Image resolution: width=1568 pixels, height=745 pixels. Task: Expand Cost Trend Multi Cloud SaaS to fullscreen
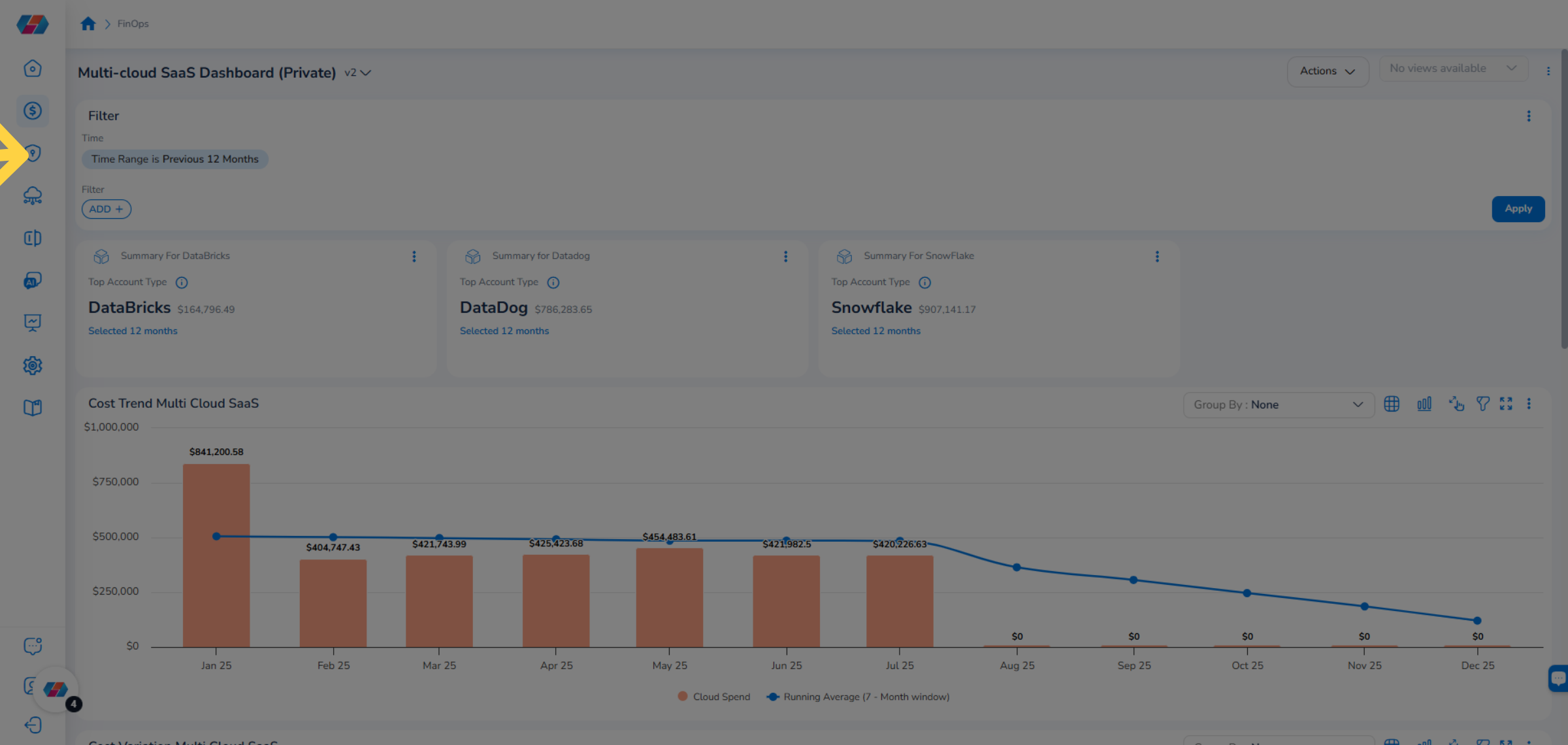1506,404
